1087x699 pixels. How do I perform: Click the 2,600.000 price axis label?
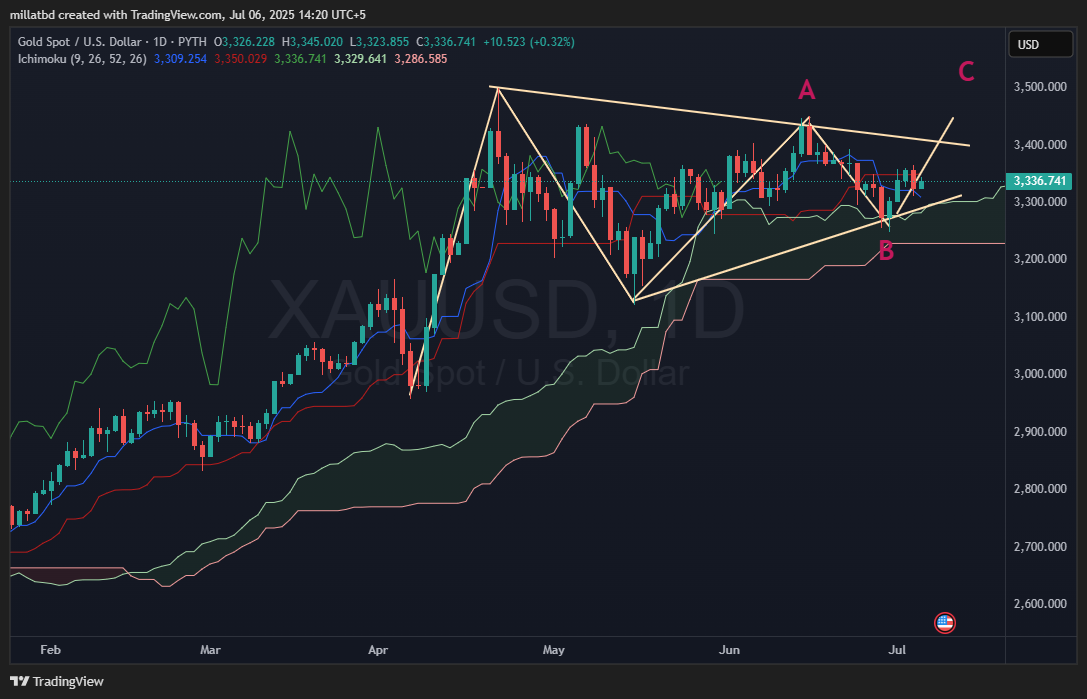coord(1040,604)
